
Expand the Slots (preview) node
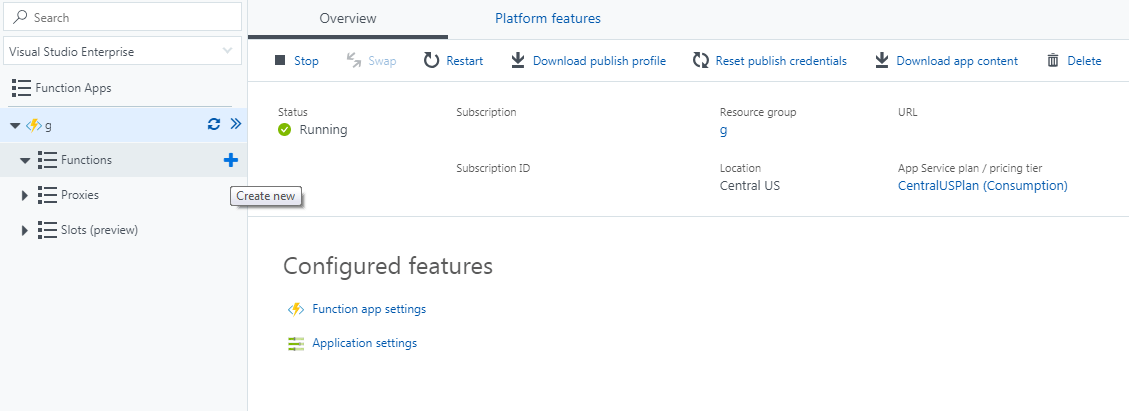click(25, 231)
